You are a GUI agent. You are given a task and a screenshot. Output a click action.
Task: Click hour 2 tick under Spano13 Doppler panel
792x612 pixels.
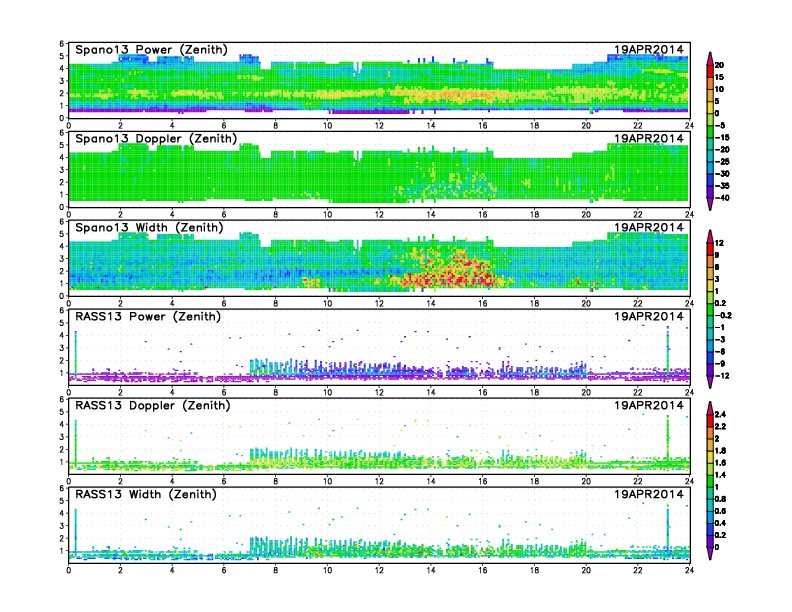[x=120, y=215]
